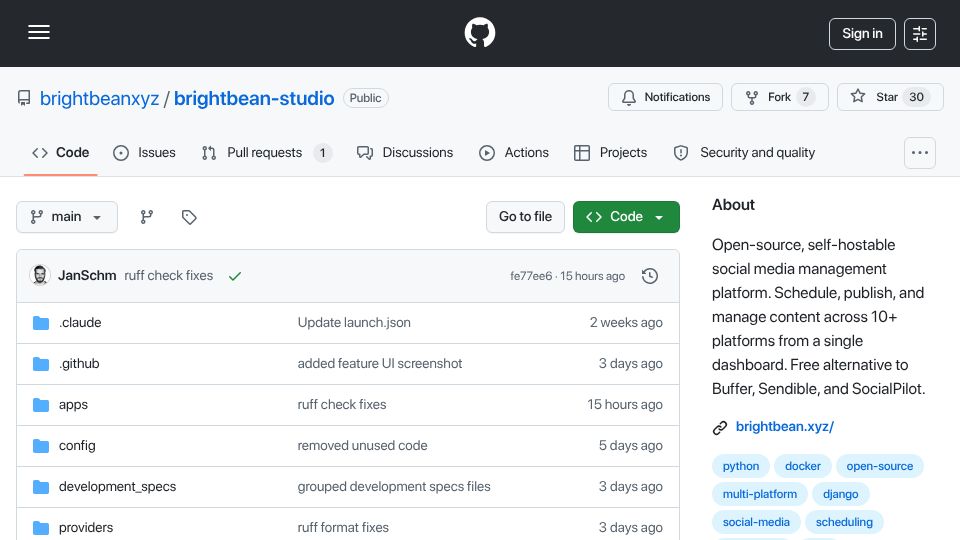Click folder icon beside .github
Image resolution: width=960 pixels, height=540 pixels.
pyautogui.click(x=41, y=364)
